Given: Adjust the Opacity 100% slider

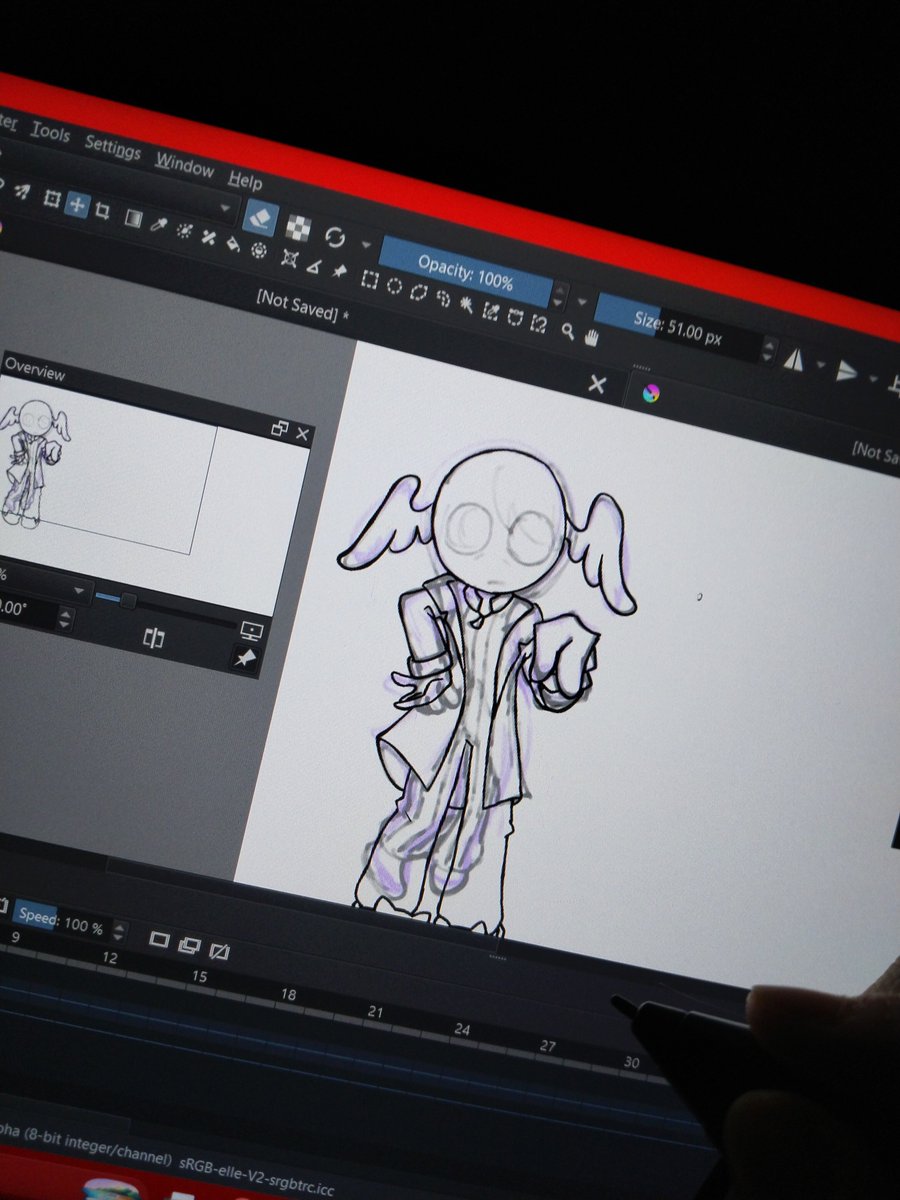Looking at the screenshot, I should tap(466, 272).
